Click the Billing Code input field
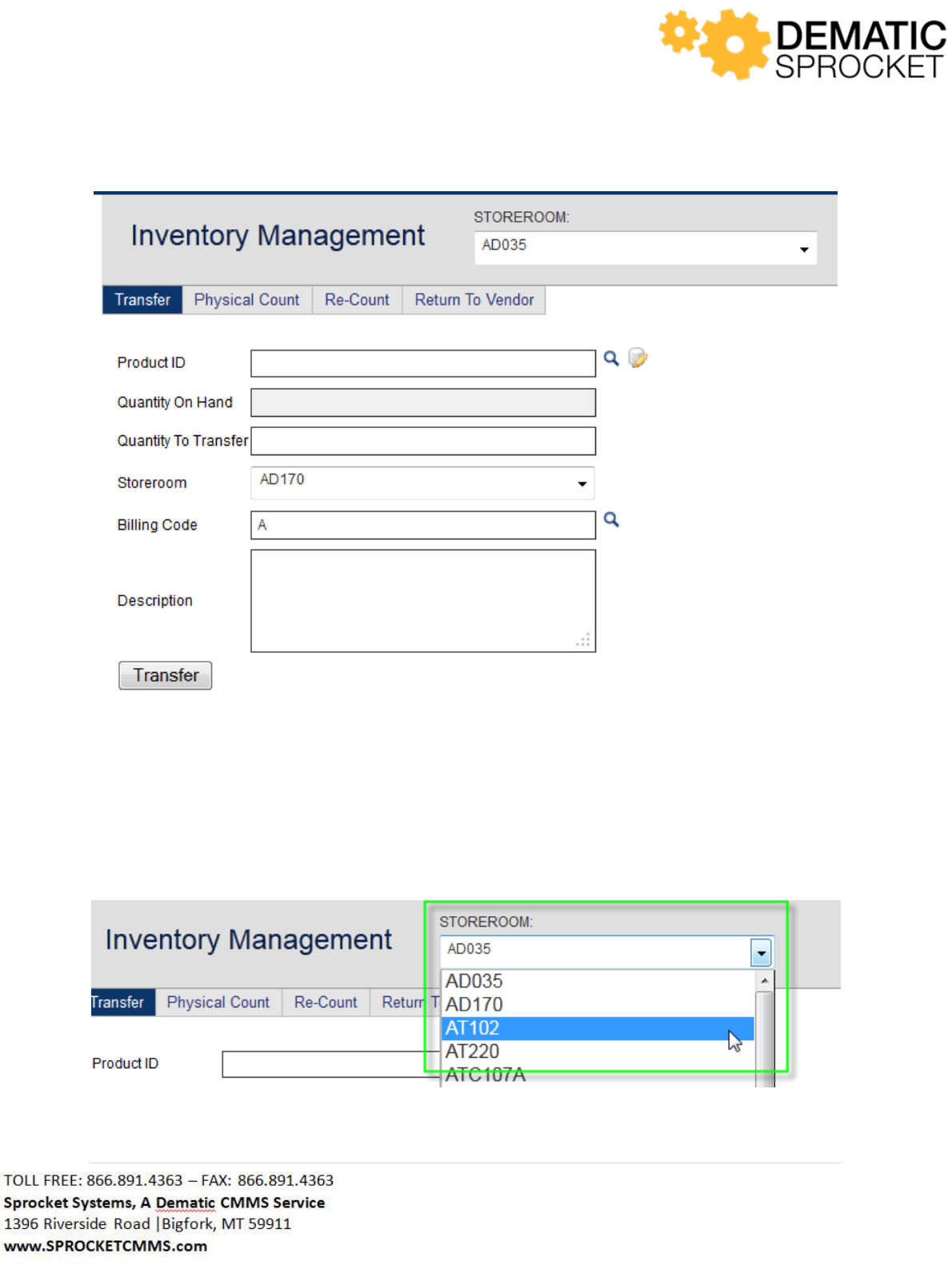 click(x=423, y=525)
